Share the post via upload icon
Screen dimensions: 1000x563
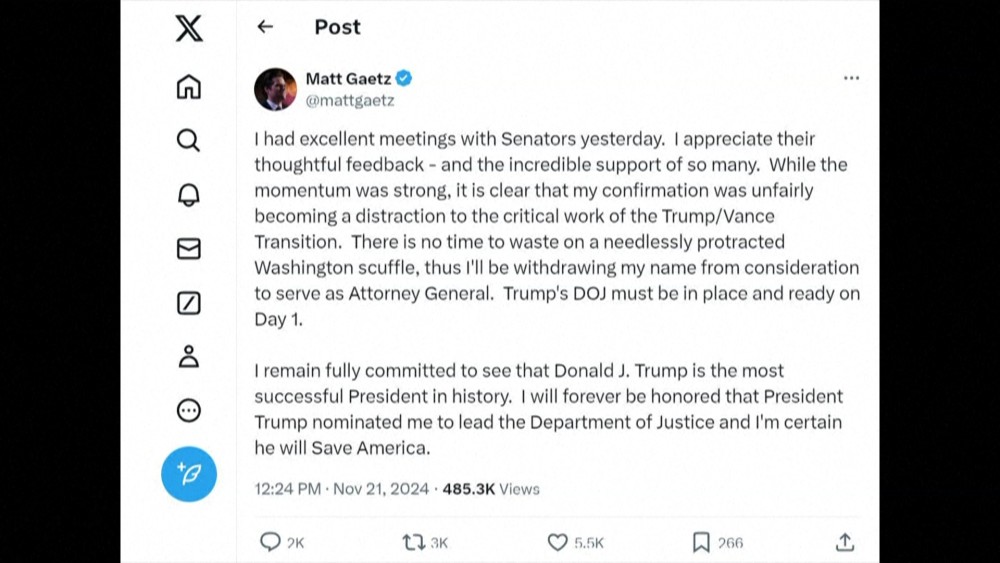click(x=845, y=542)
